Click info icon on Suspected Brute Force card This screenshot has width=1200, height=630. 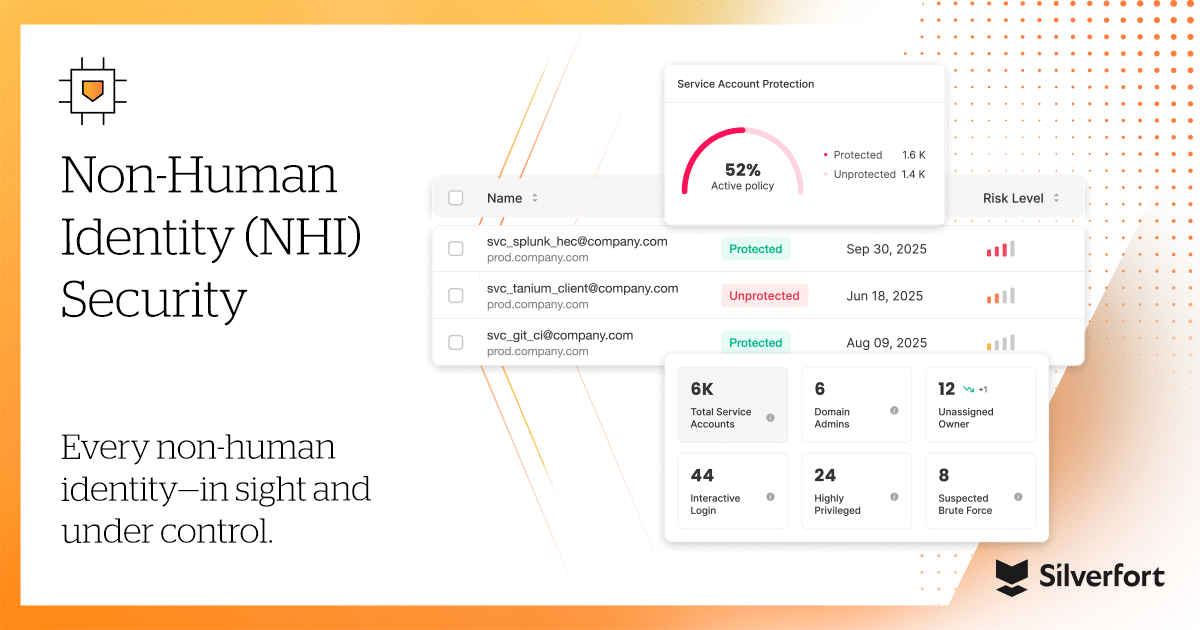click(x=1018, y=497)
